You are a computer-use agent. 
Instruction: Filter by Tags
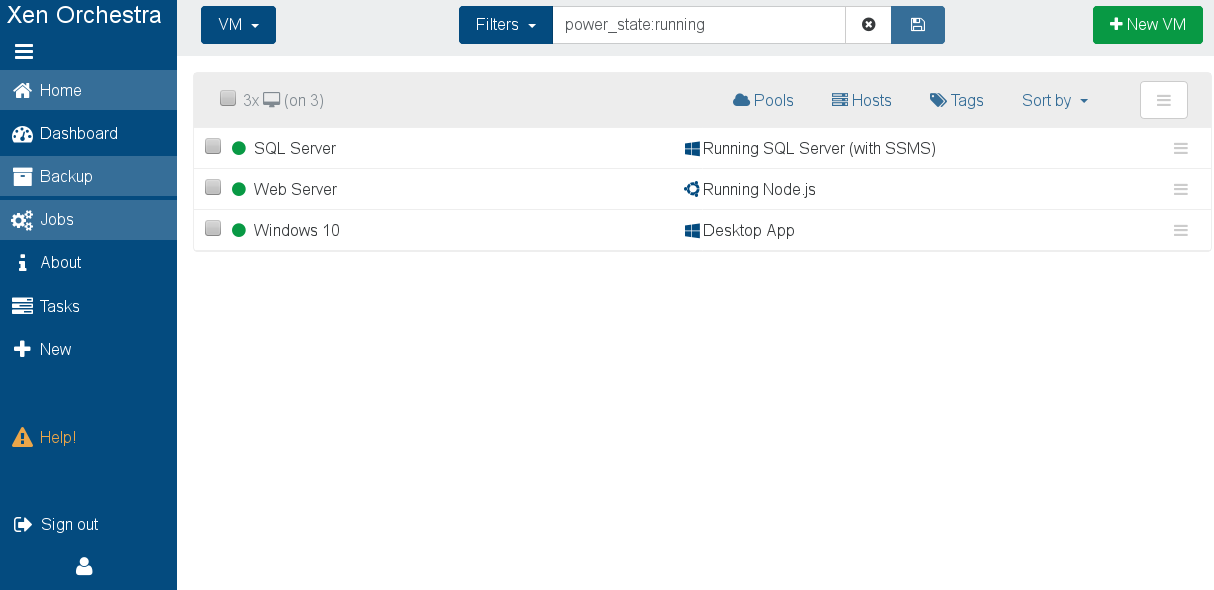tap(956, 100)
